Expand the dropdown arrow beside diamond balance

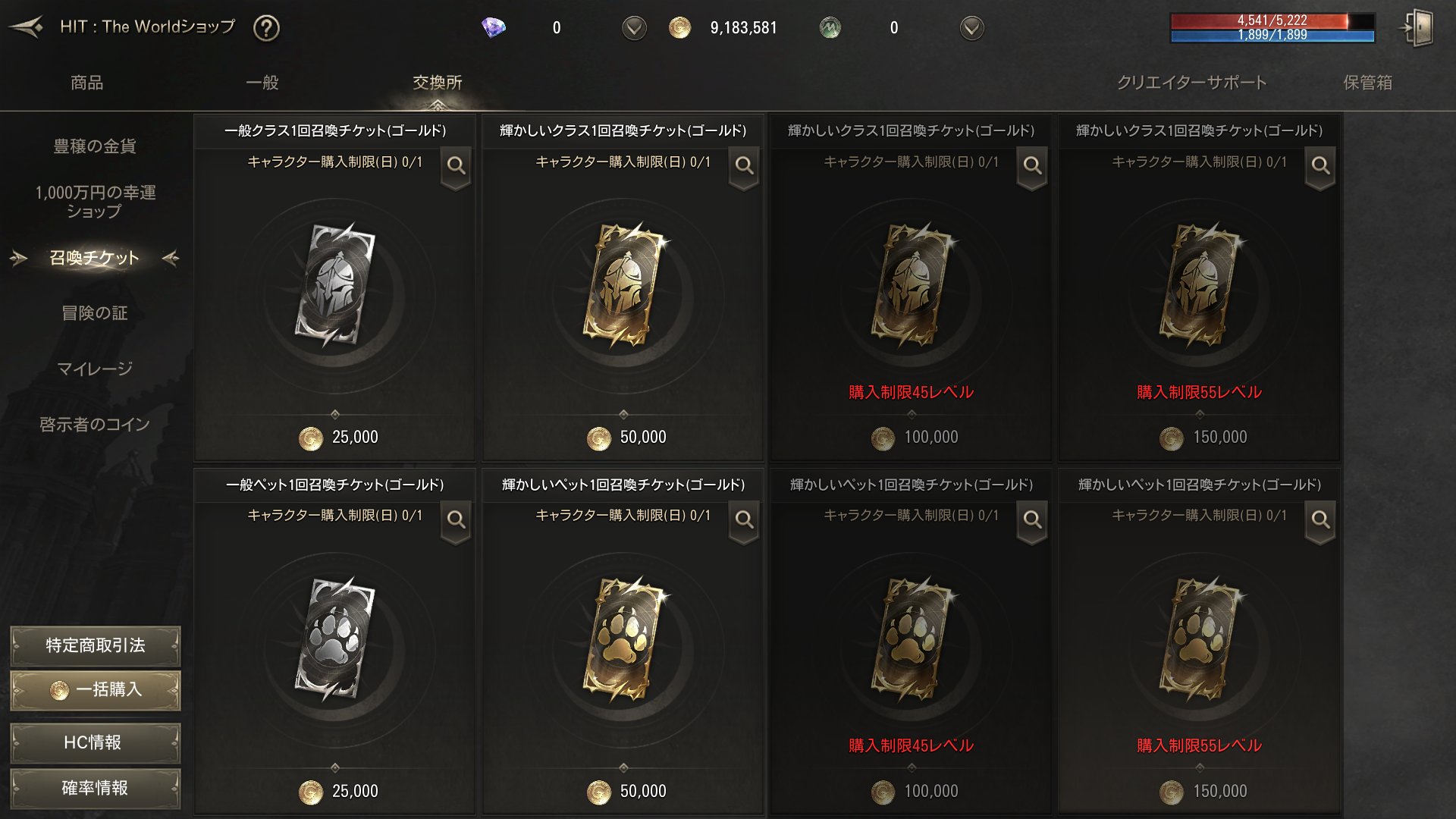(x=634, y=28)
